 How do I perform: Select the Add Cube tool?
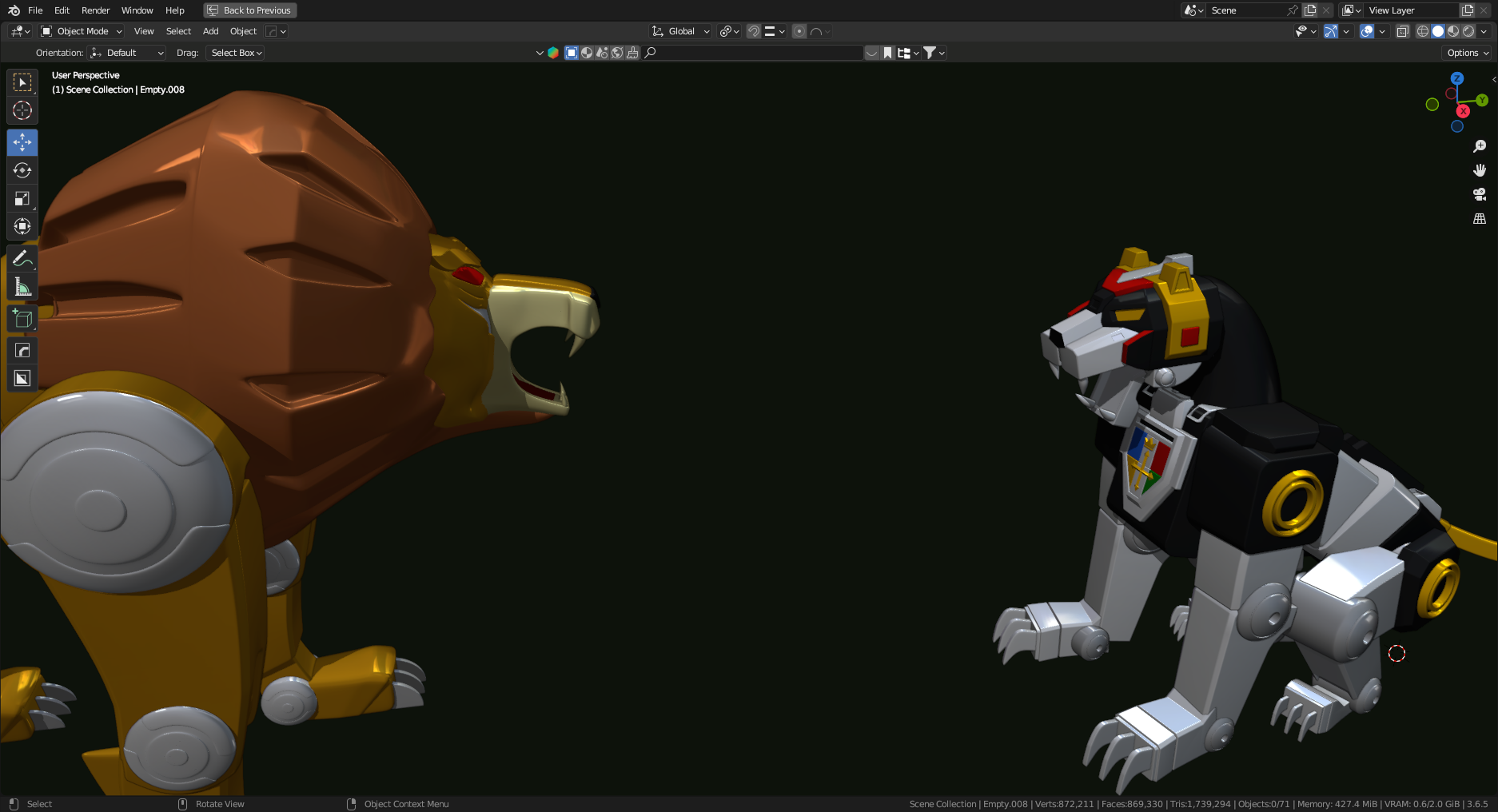[x=22, y=318]
